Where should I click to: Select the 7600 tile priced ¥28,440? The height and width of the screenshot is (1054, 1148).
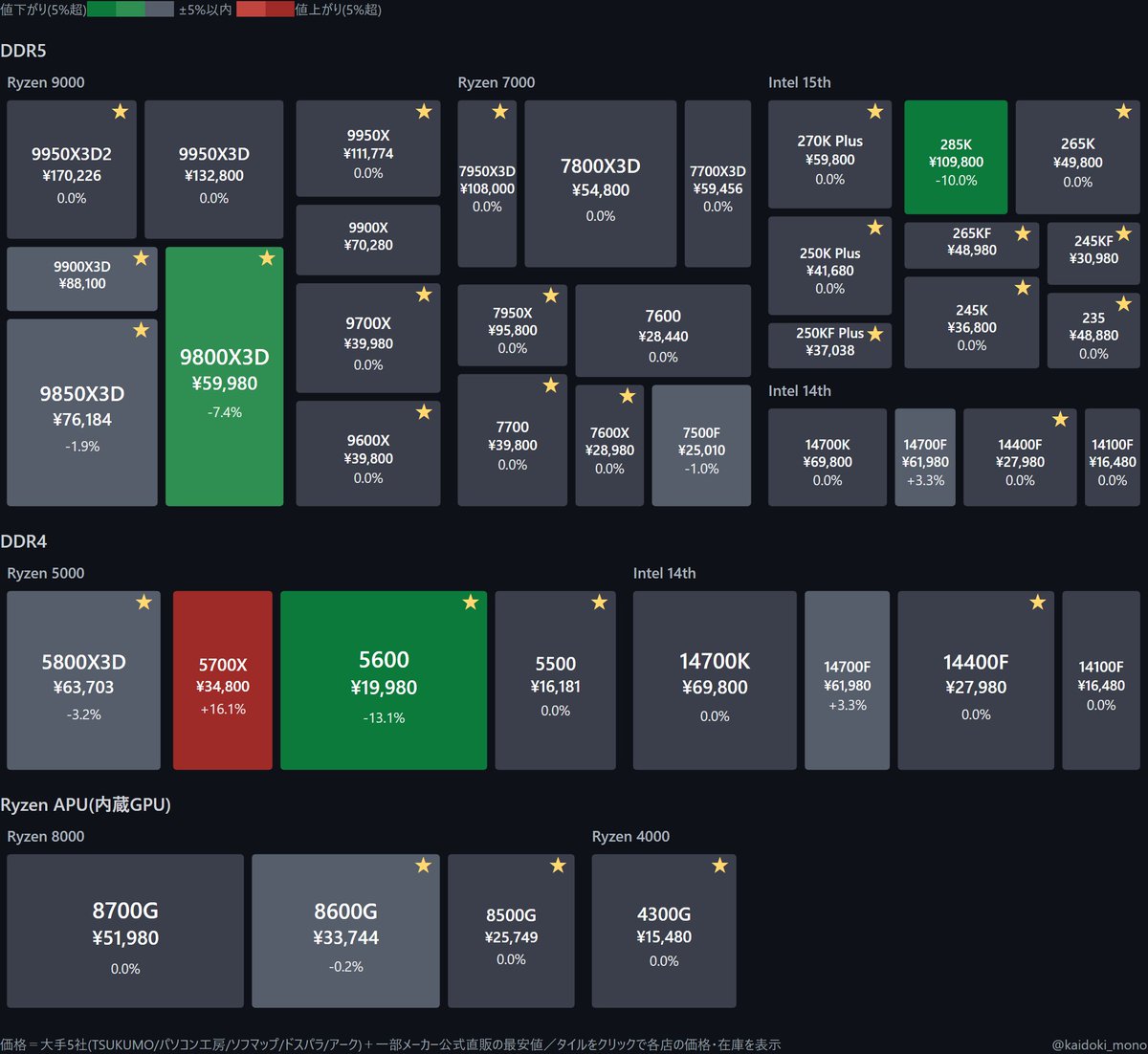tap(663, 330)
